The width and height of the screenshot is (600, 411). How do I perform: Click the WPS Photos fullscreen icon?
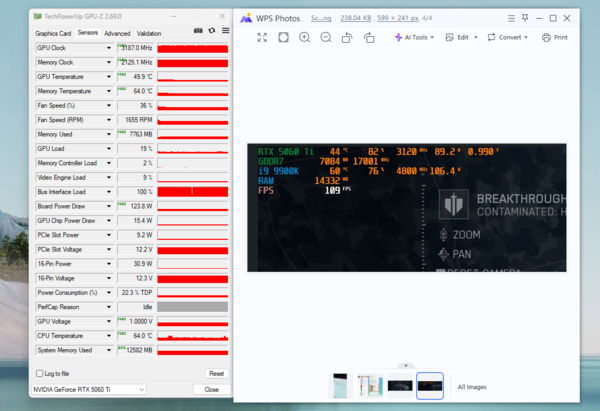tap(262, 38)
